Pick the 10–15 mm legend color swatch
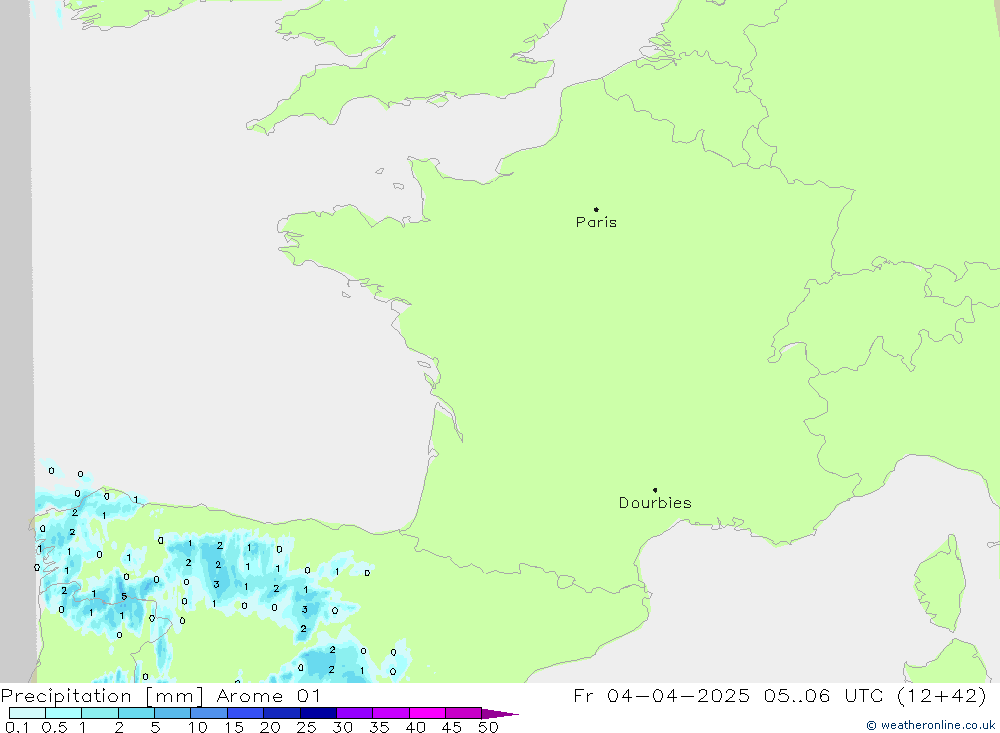This screenshot has height=733, width=1000. pos(209,713)
